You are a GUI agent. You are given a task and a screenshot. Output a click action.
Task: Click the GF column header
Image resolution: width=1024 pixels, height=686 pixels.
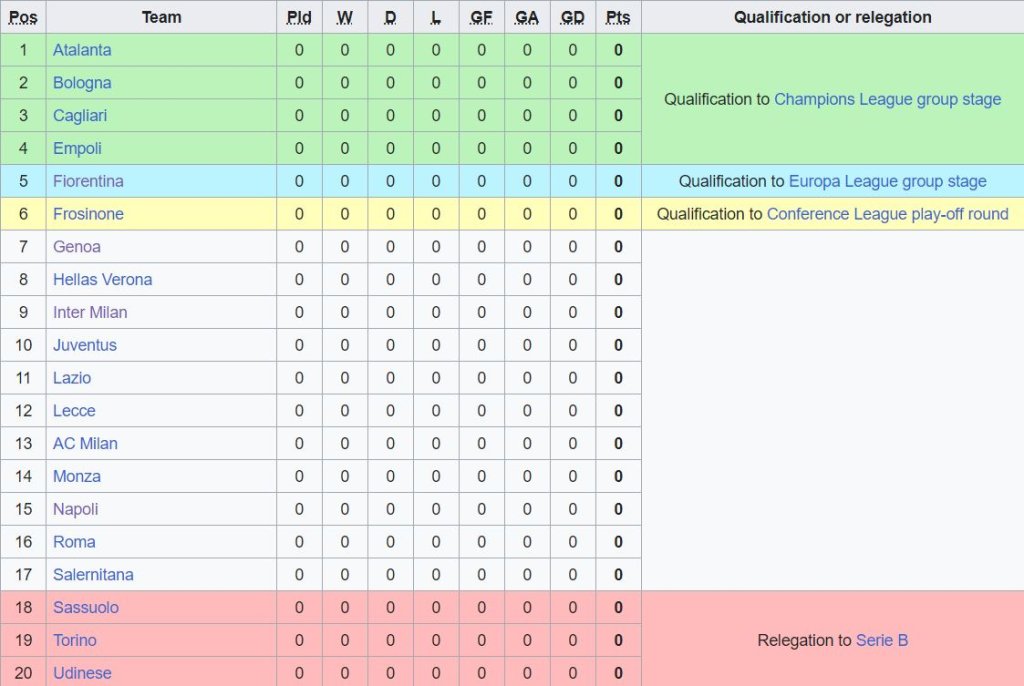pos(481,17)
